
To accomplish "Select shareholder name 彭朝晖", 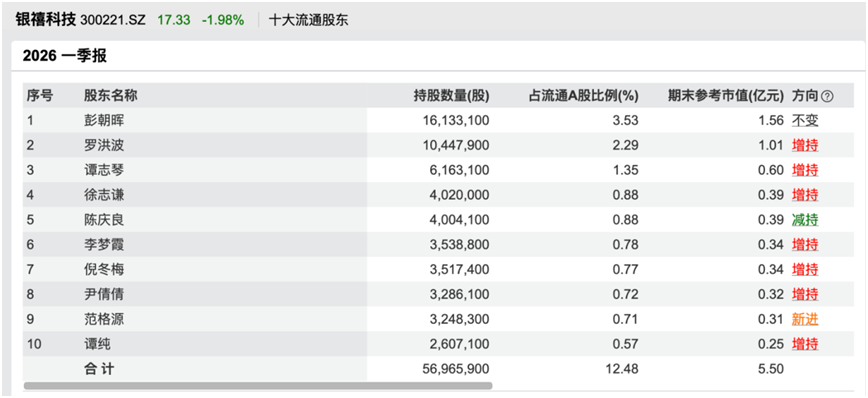I will [104, 121].
